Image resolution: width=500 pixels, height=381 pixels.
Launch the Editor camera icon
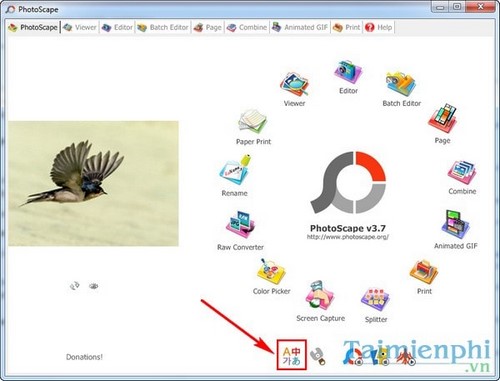tap(348, 72)
